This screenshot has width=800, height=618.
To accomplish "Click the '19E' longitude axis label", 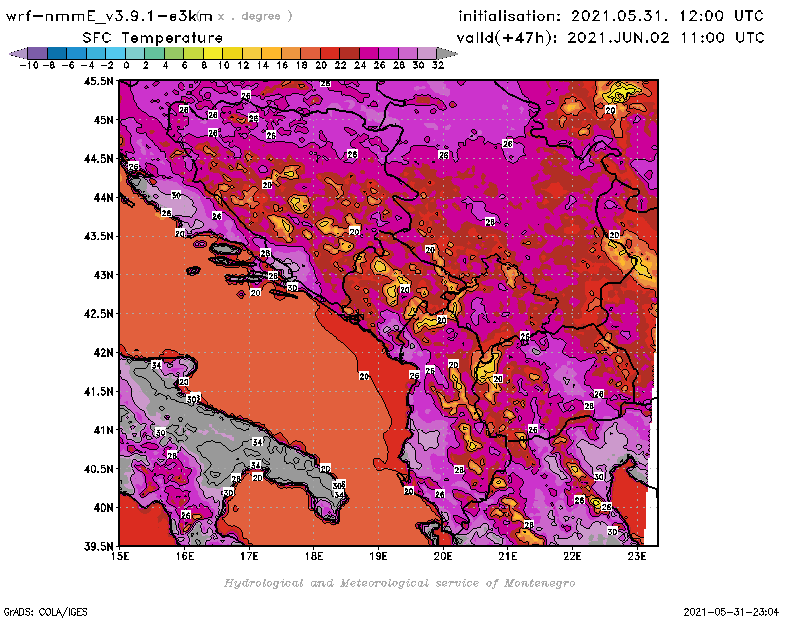I will pyautogui.click(x=378, y=556).
